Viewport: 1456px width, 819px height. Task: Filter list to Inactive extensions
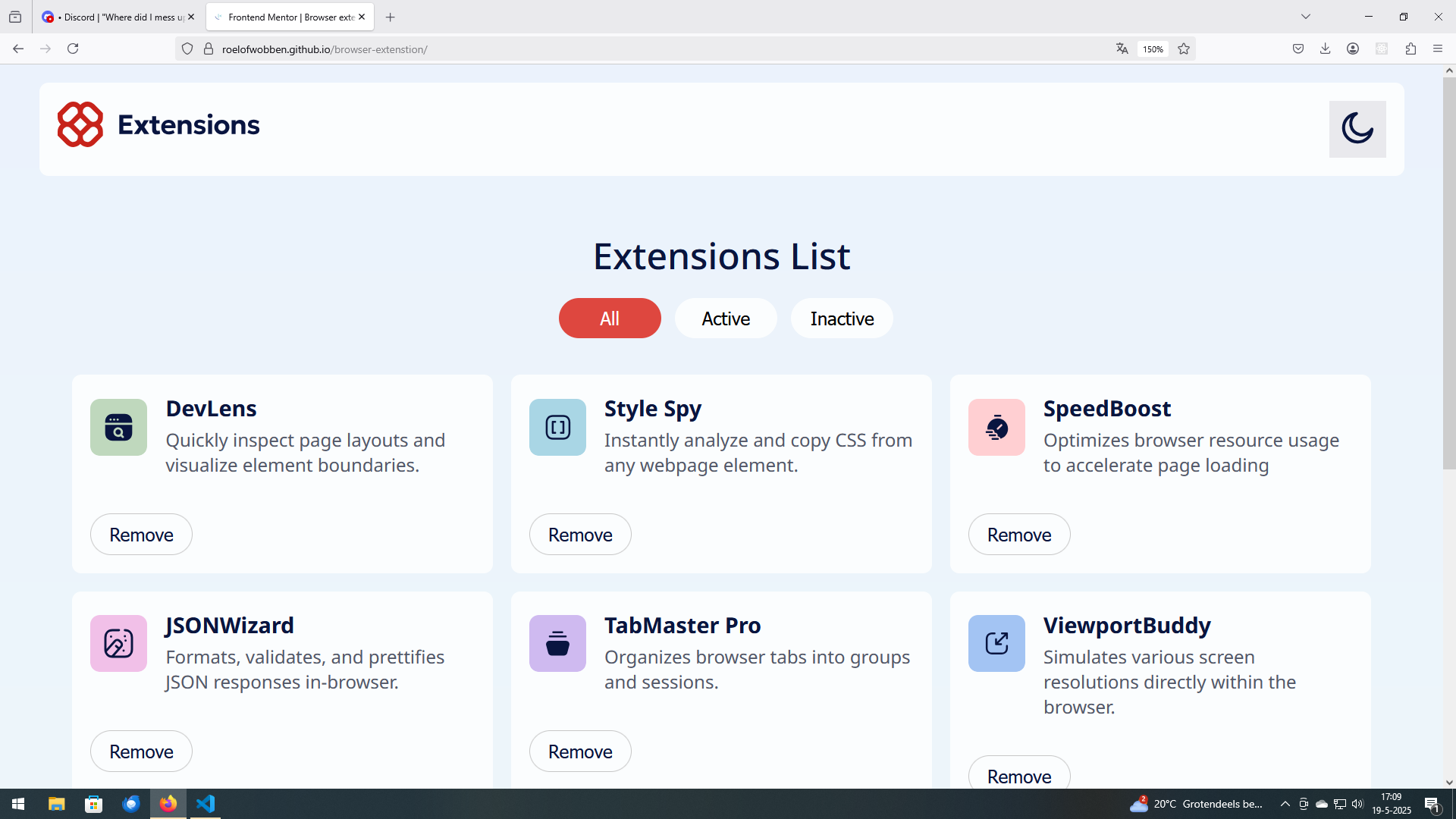(842, 318)
